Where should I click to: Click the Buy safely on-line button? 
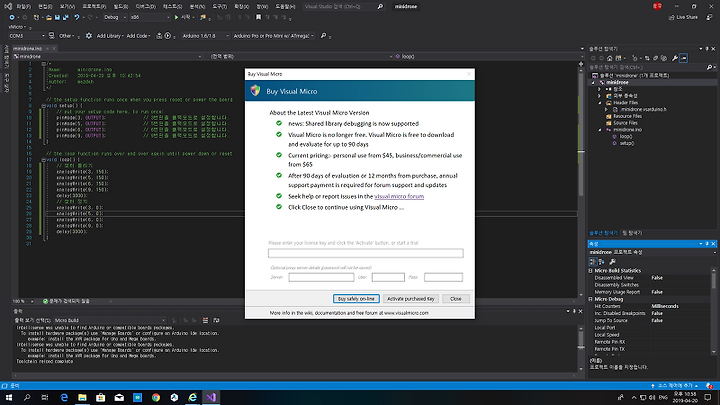point(356,298)
